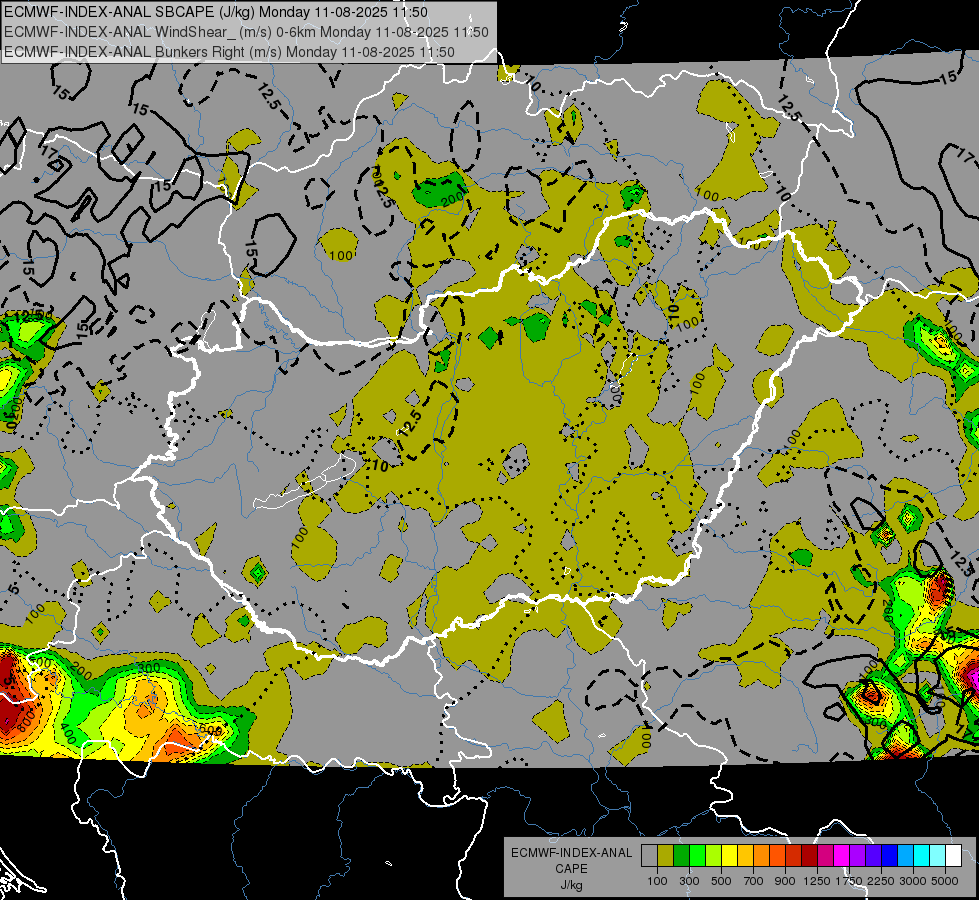Click 'ECMWF-INDEX-ANAL' text in the legend box

point(572,853)
